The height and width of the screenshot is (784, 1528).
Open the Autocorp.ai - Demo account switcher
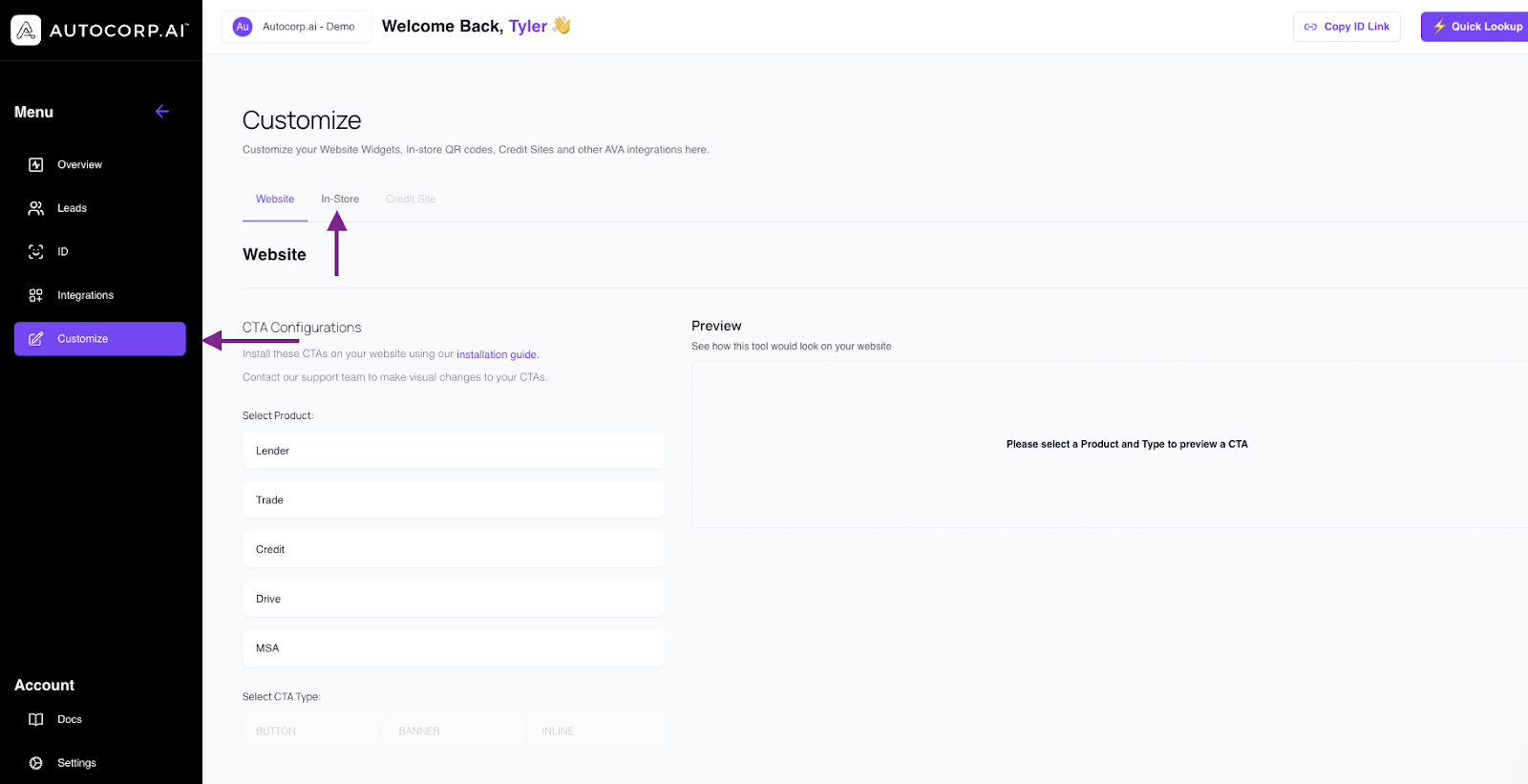click(x=297, y=27)
